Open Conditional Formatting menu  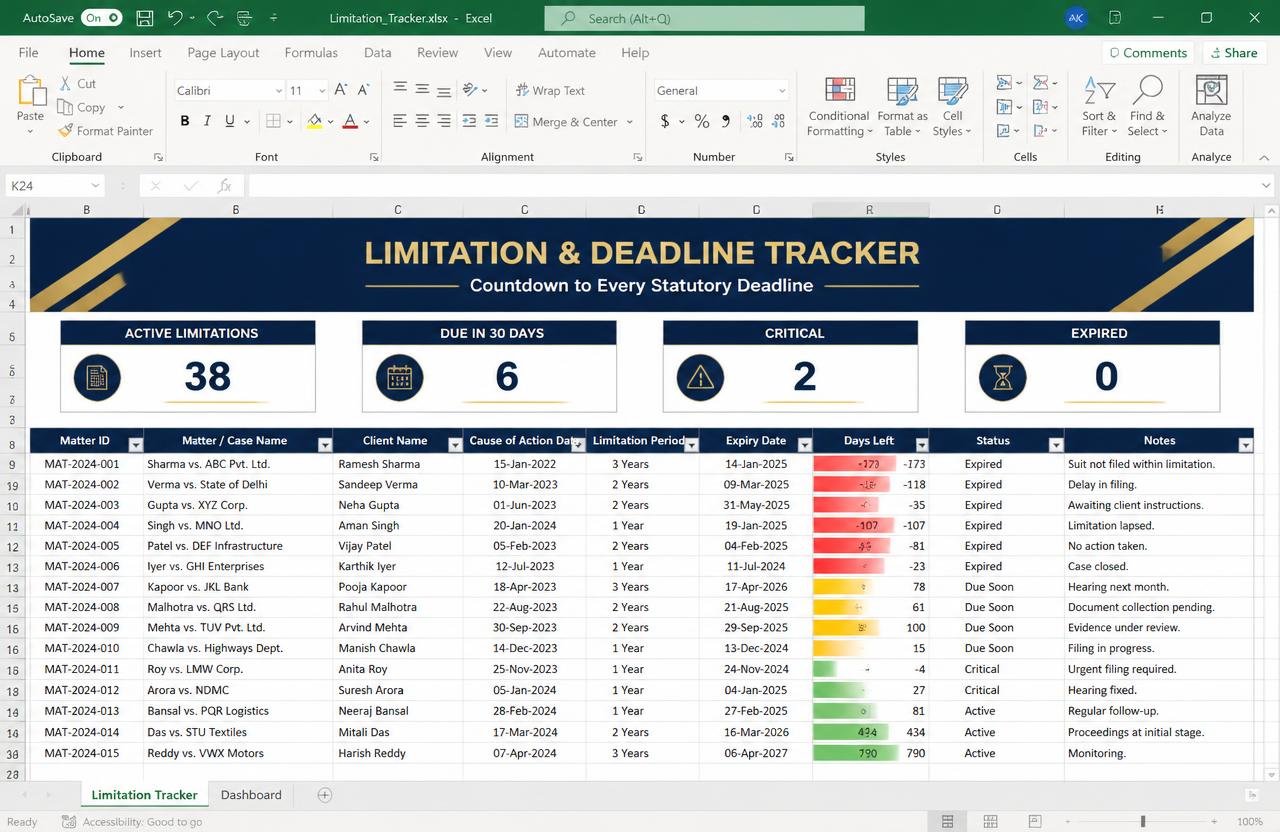(840, 107)
